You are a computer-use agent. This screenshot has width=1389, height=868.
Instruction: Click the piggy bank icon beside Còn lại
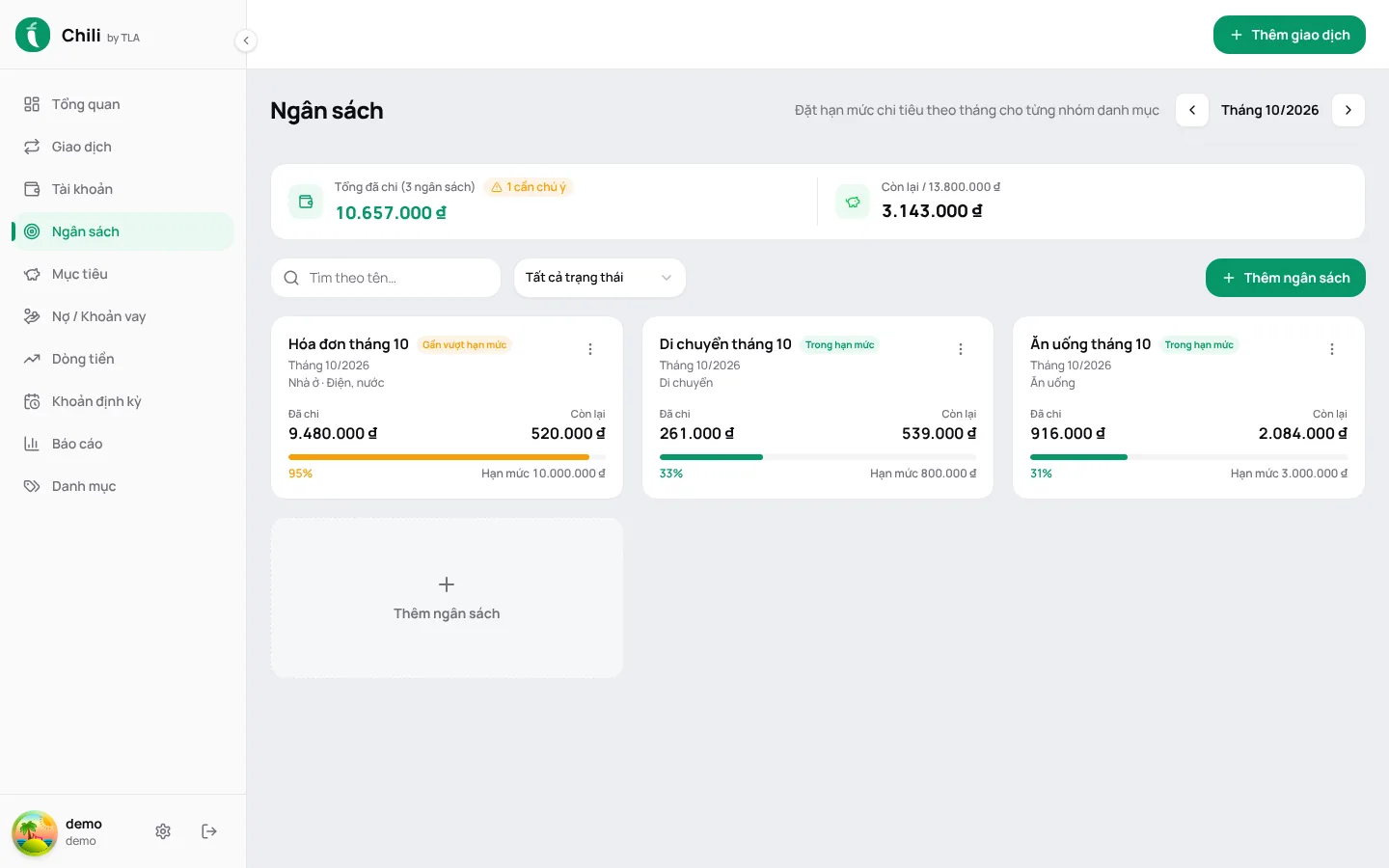(x=853, y=202)
